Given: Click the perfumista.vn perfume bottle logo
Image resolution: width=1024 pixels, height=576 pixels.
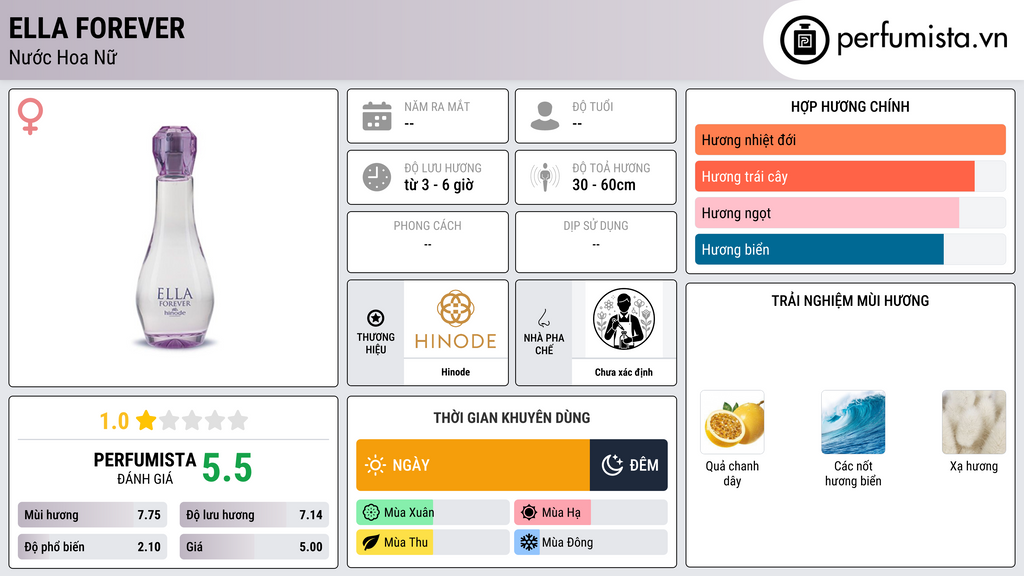Looking at the screenshot, I should (804, 40).
